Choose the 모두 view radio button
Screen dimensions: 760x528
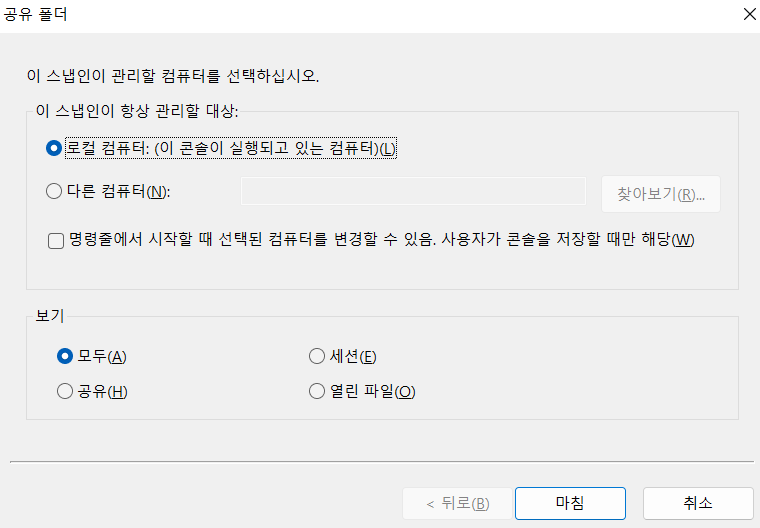[66, 356]
